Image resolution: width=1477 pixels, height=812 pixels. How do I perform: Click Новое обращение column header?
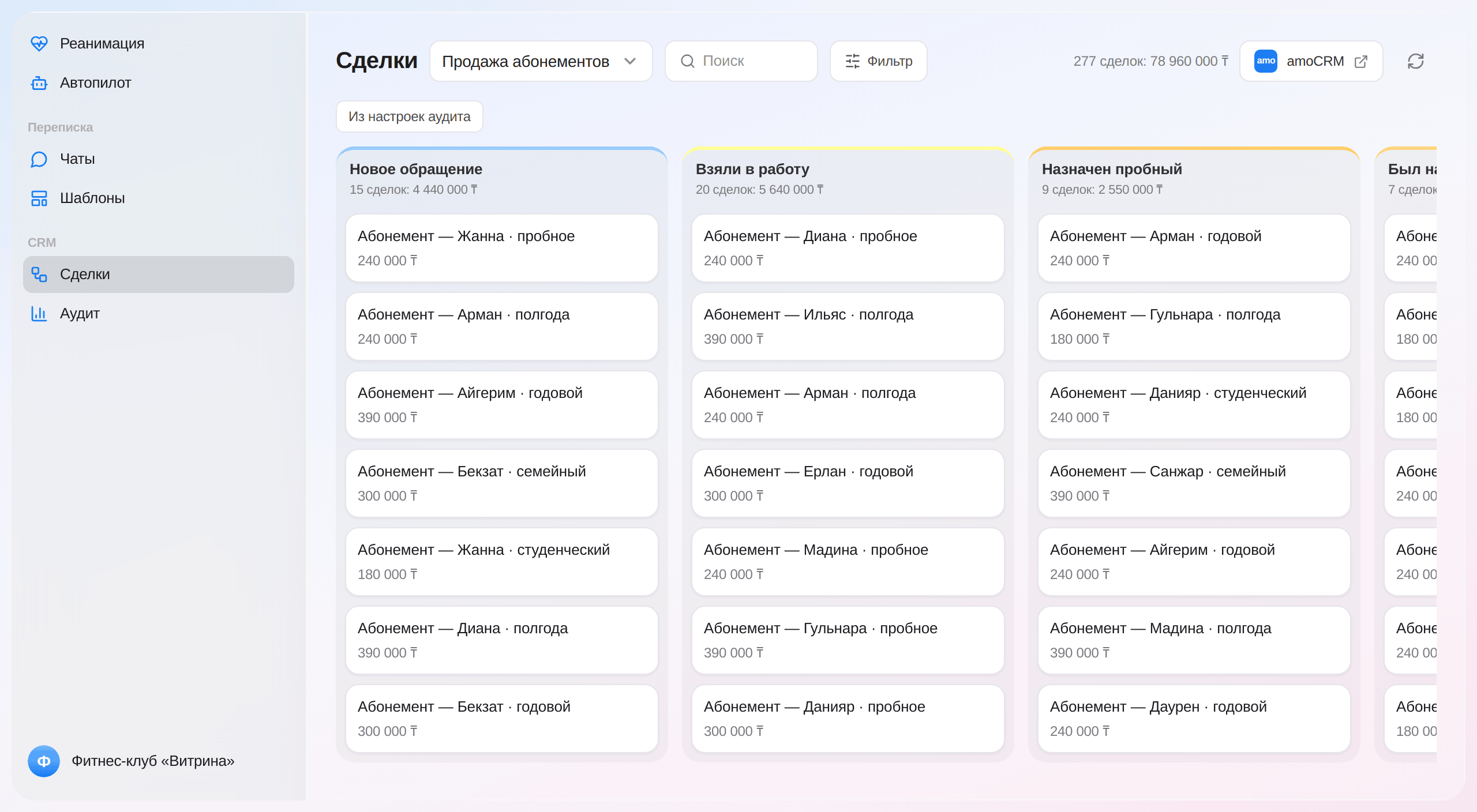pyautogui.click(x=416, y=169)
